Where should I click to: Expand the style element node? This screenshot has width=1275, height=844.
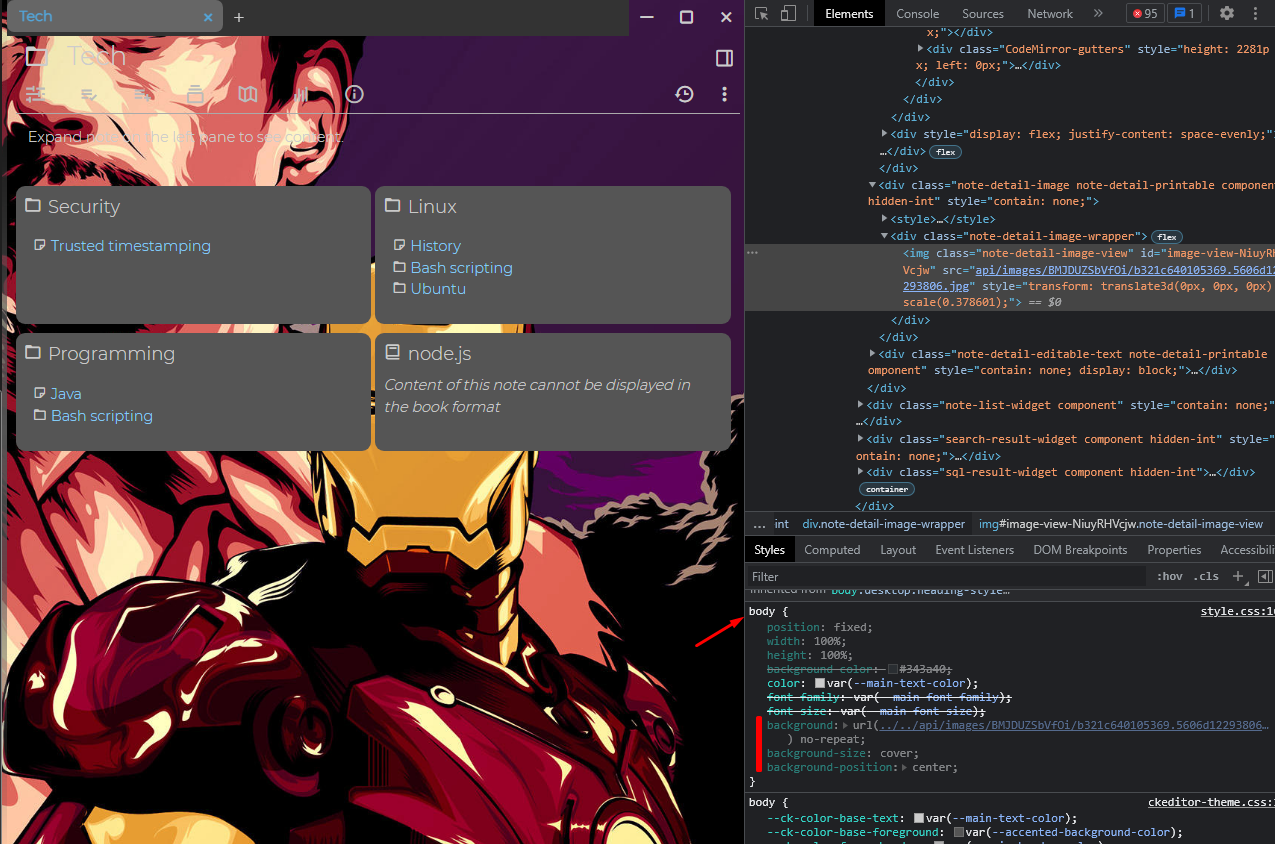click(x=884, y=219)
